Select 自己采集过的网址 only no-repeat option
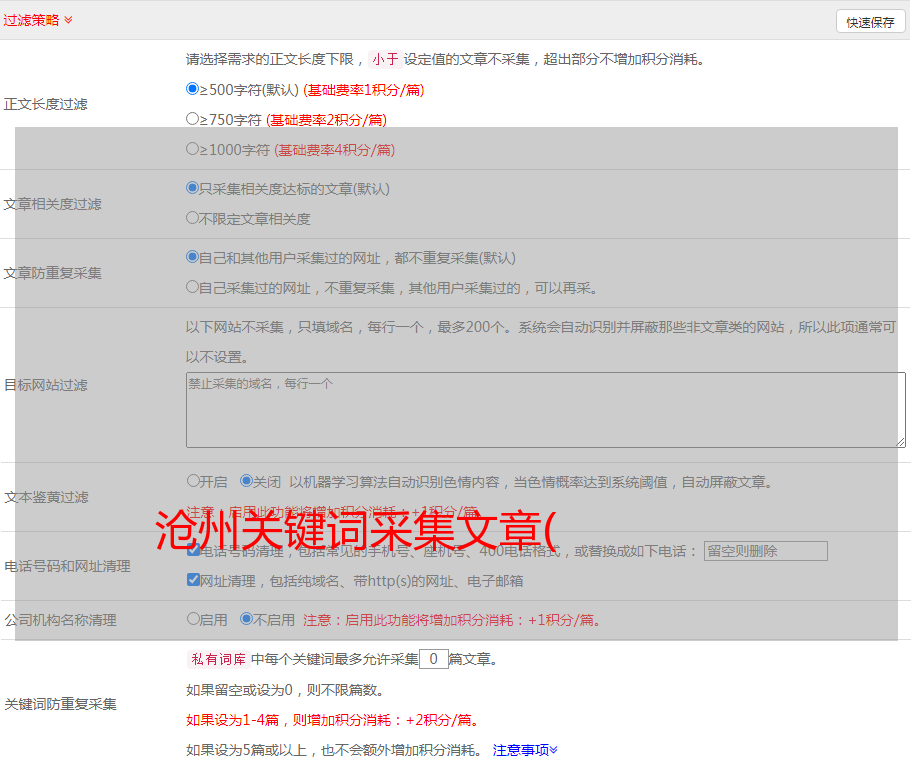The width and height of the screenshot is (912, 768). tap(193, 287)
